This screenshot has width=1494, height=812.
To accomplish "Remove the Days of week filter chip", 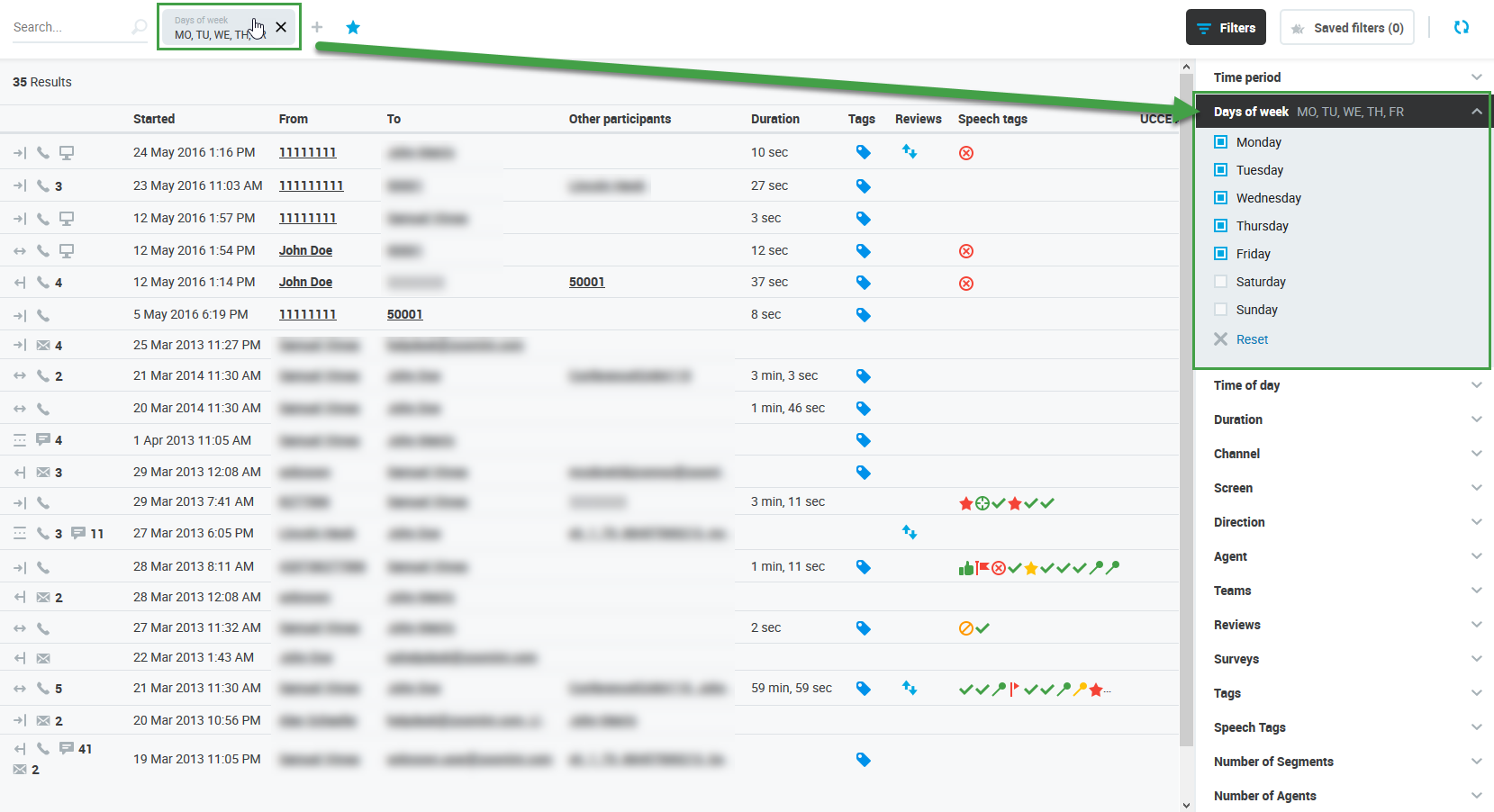I will pos(281,27).
